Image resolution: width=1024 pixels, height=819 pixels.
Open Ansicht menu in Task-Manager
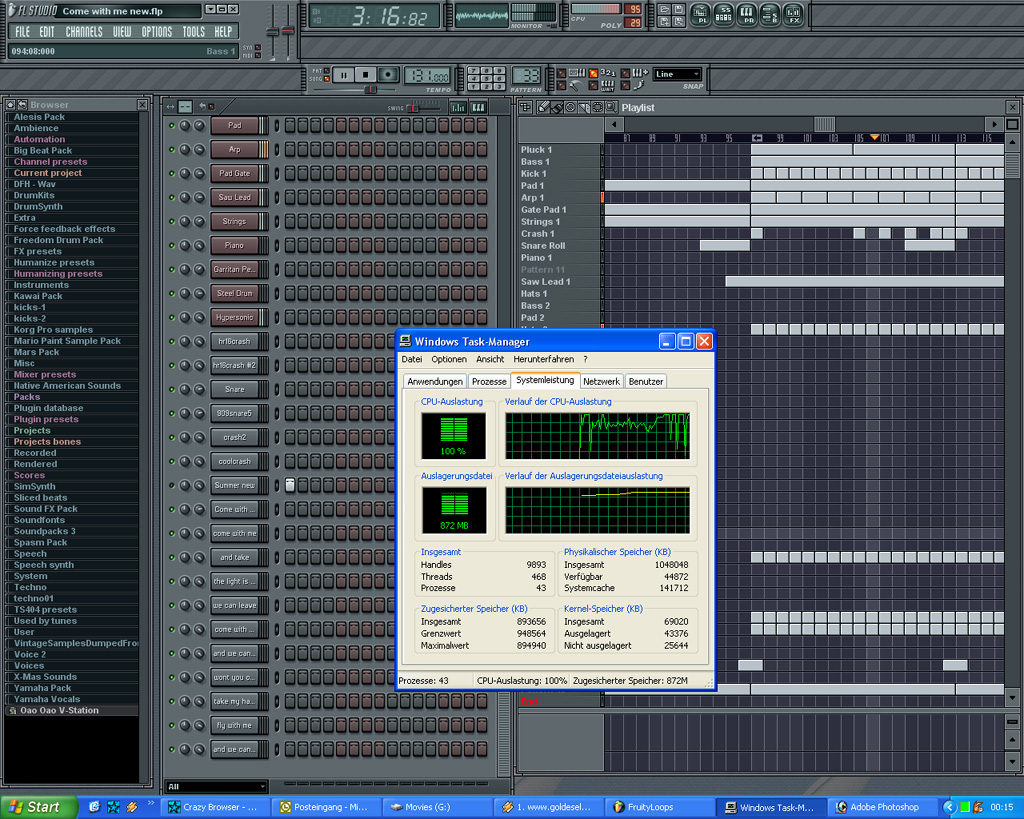(490, 359)
